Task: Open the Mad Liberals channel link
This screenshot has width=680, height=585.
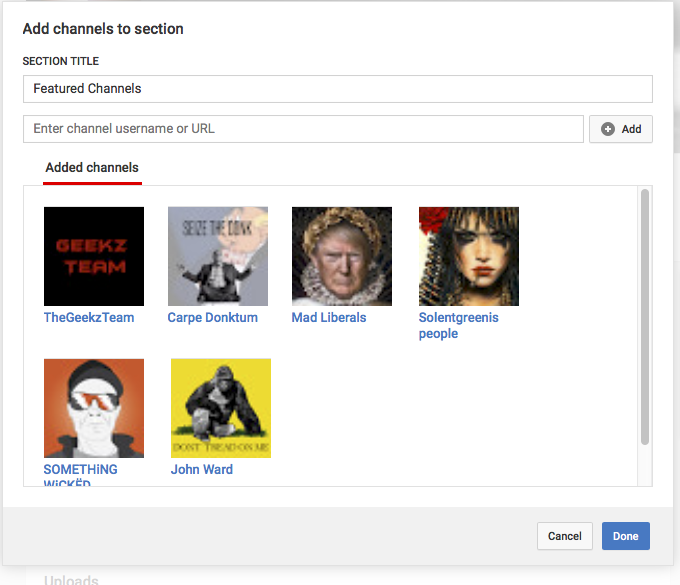Action: [x=329, y=317]
